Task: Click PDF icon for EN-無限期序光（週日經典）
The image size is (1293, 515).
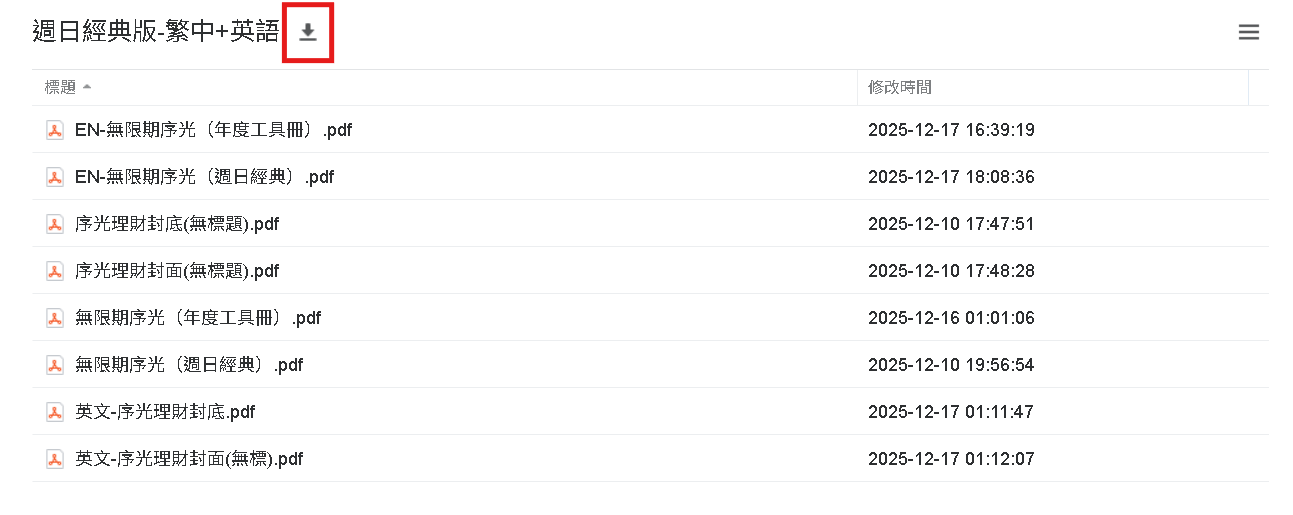Action: coord(55,177)
